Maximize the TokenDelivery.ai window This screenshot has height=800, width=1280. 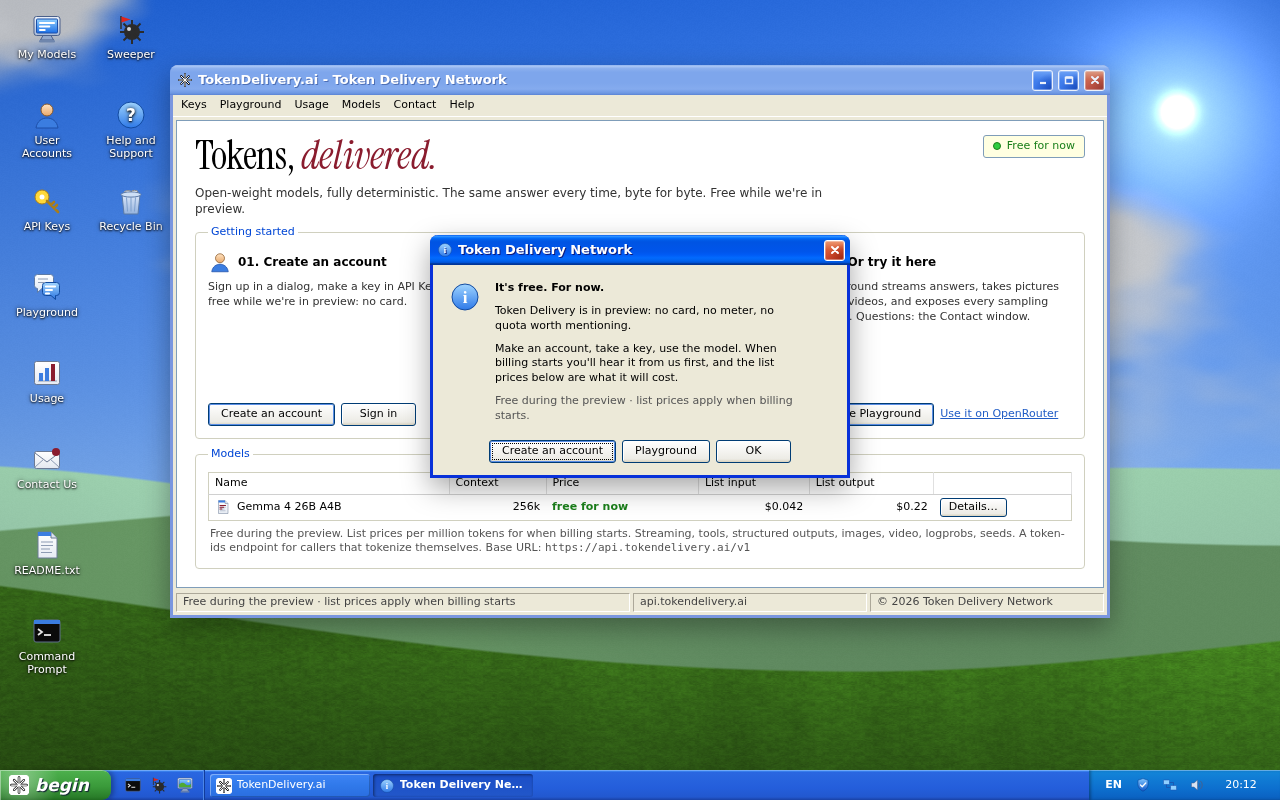(1068, 81)
